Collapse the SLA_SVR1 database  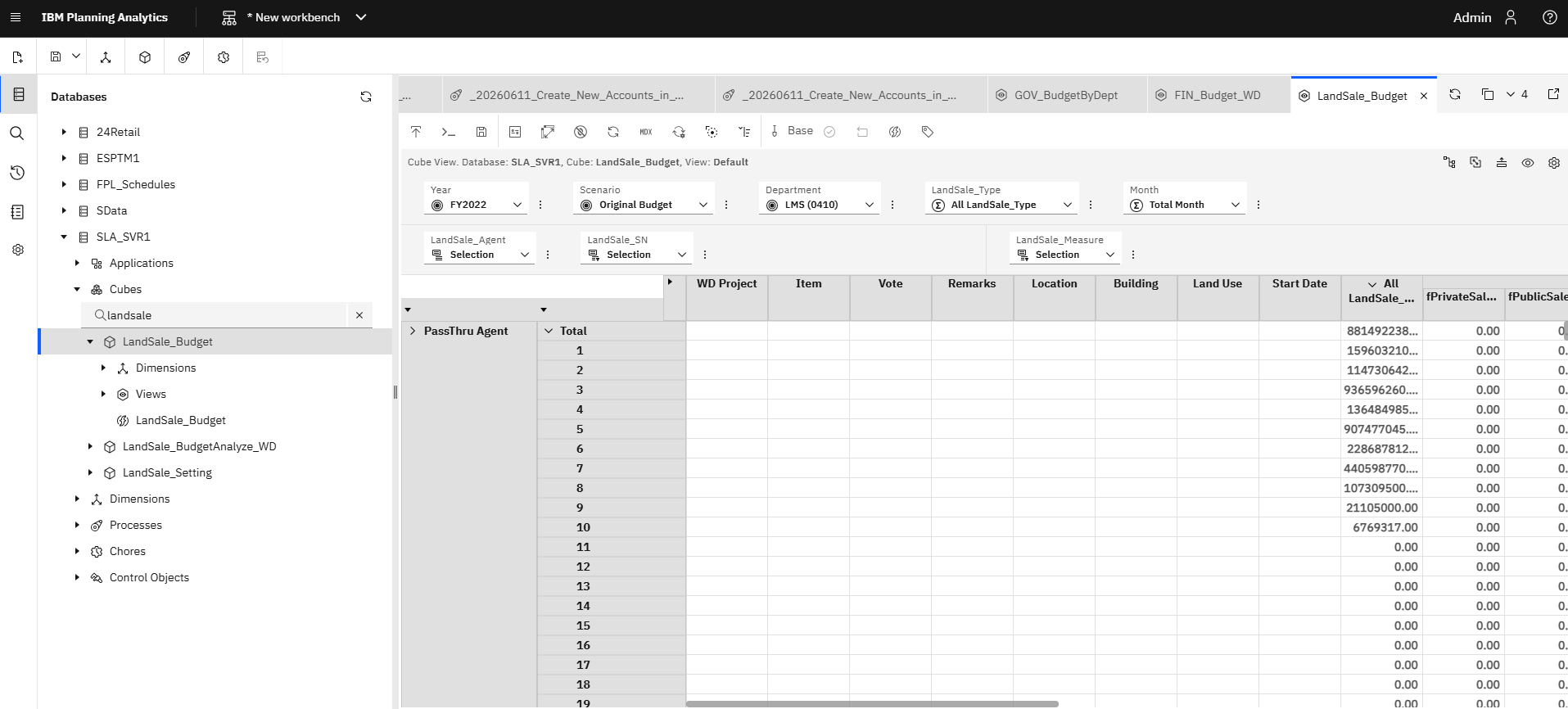coord(64,237)
